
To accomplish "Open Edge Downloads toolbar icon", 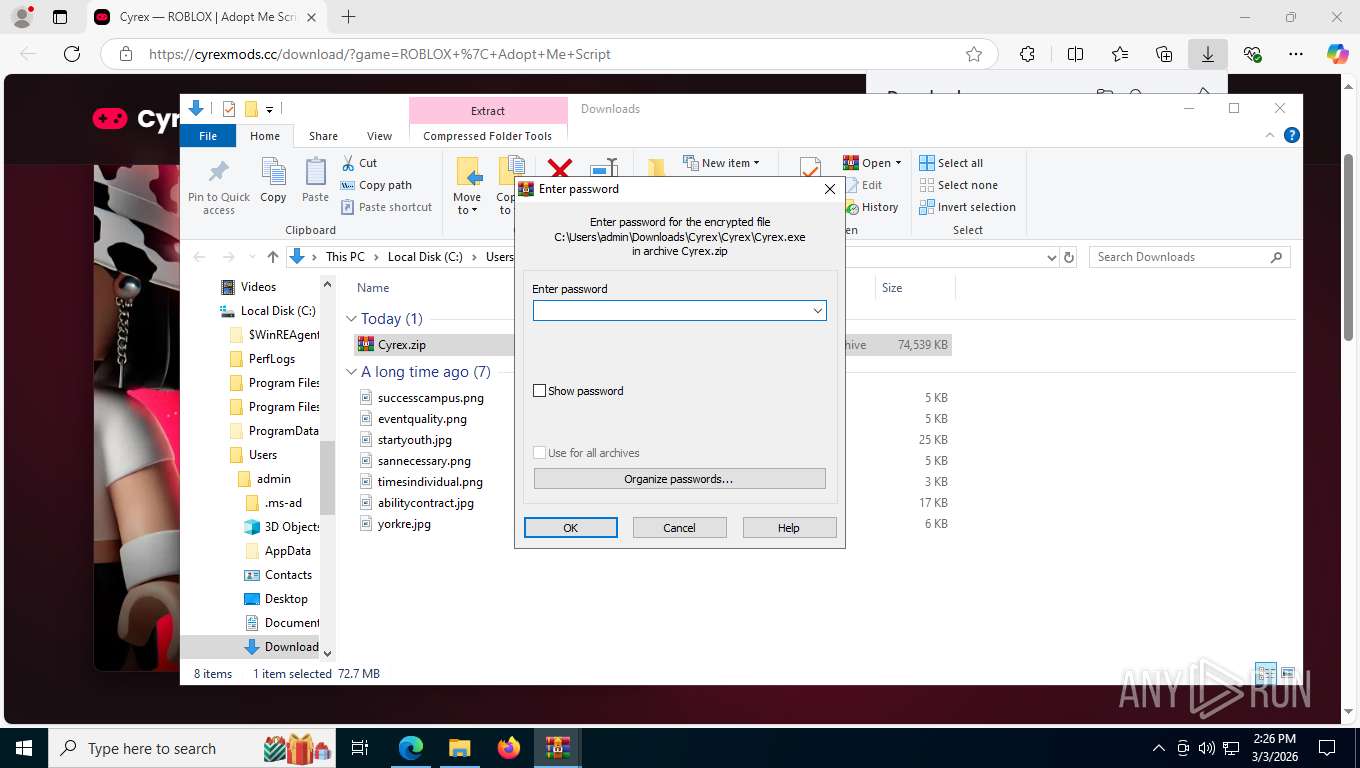I will (1208, 54).
